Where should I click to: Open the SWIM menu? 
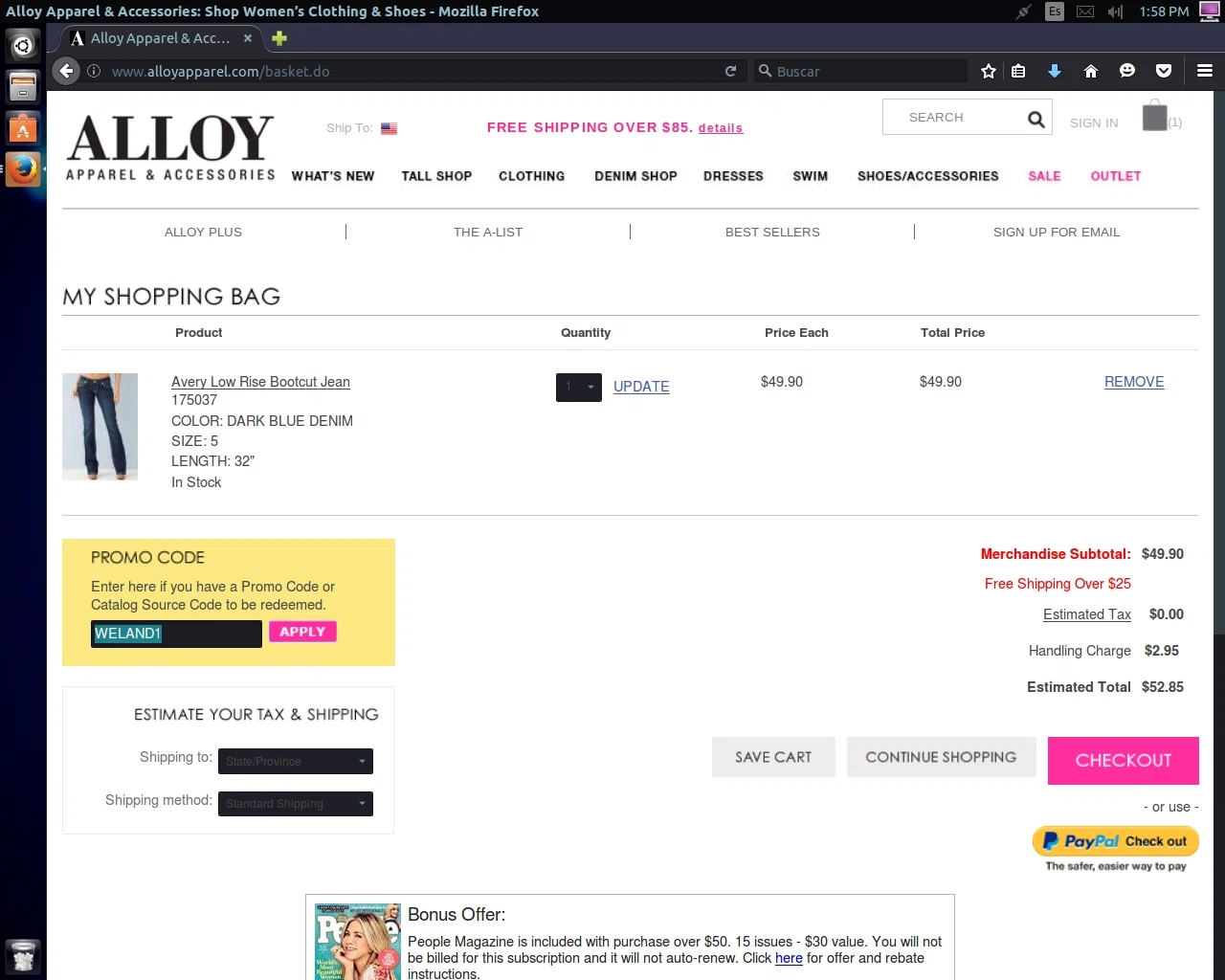(810, 176)
